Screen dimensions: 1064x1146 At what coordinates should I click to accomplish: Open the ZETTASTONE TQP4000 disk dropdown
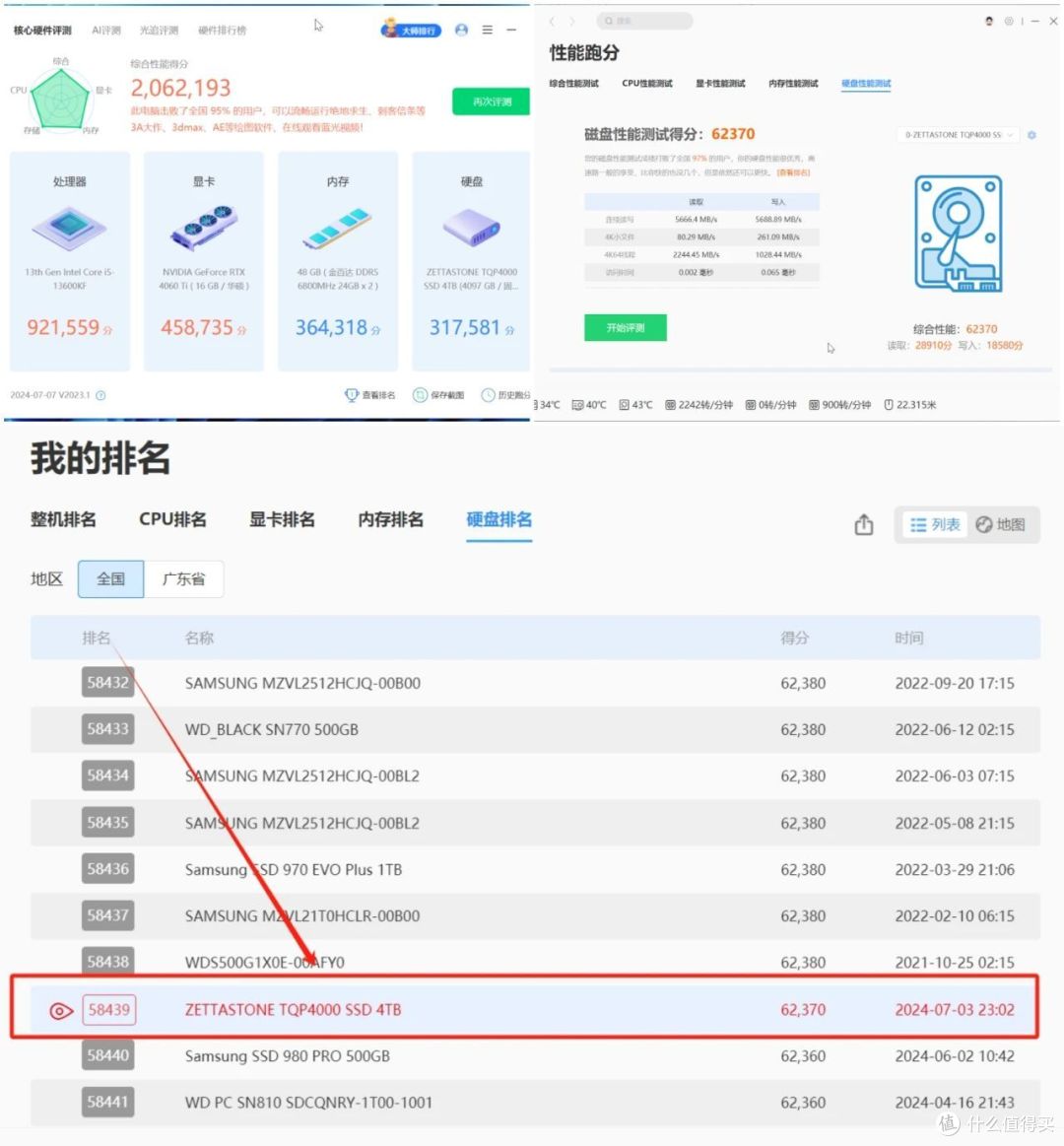tap(958, 134)
